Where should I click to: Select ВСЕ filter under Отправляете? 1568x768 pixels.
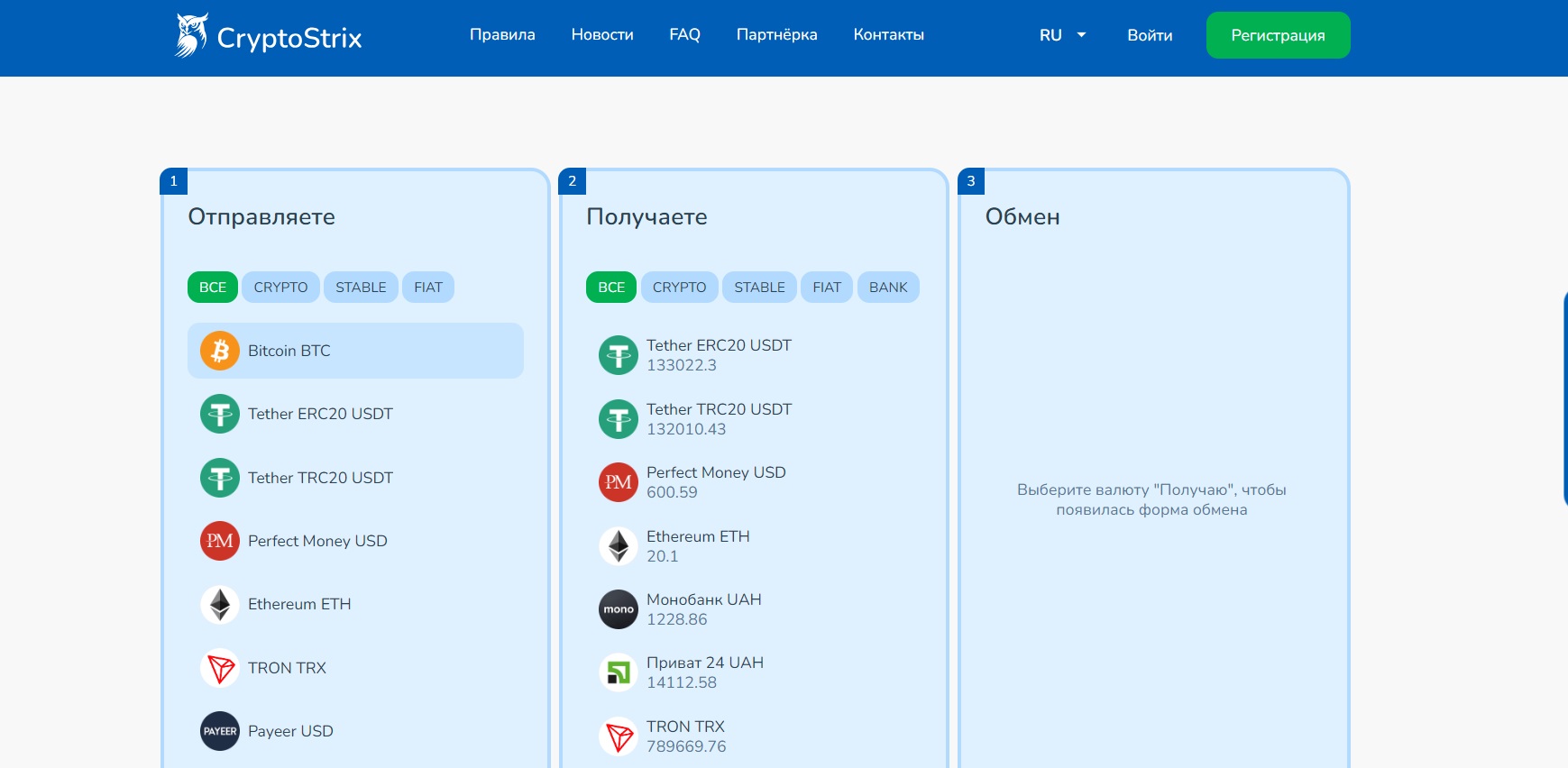pyautogui.click(x=213, y=287)
